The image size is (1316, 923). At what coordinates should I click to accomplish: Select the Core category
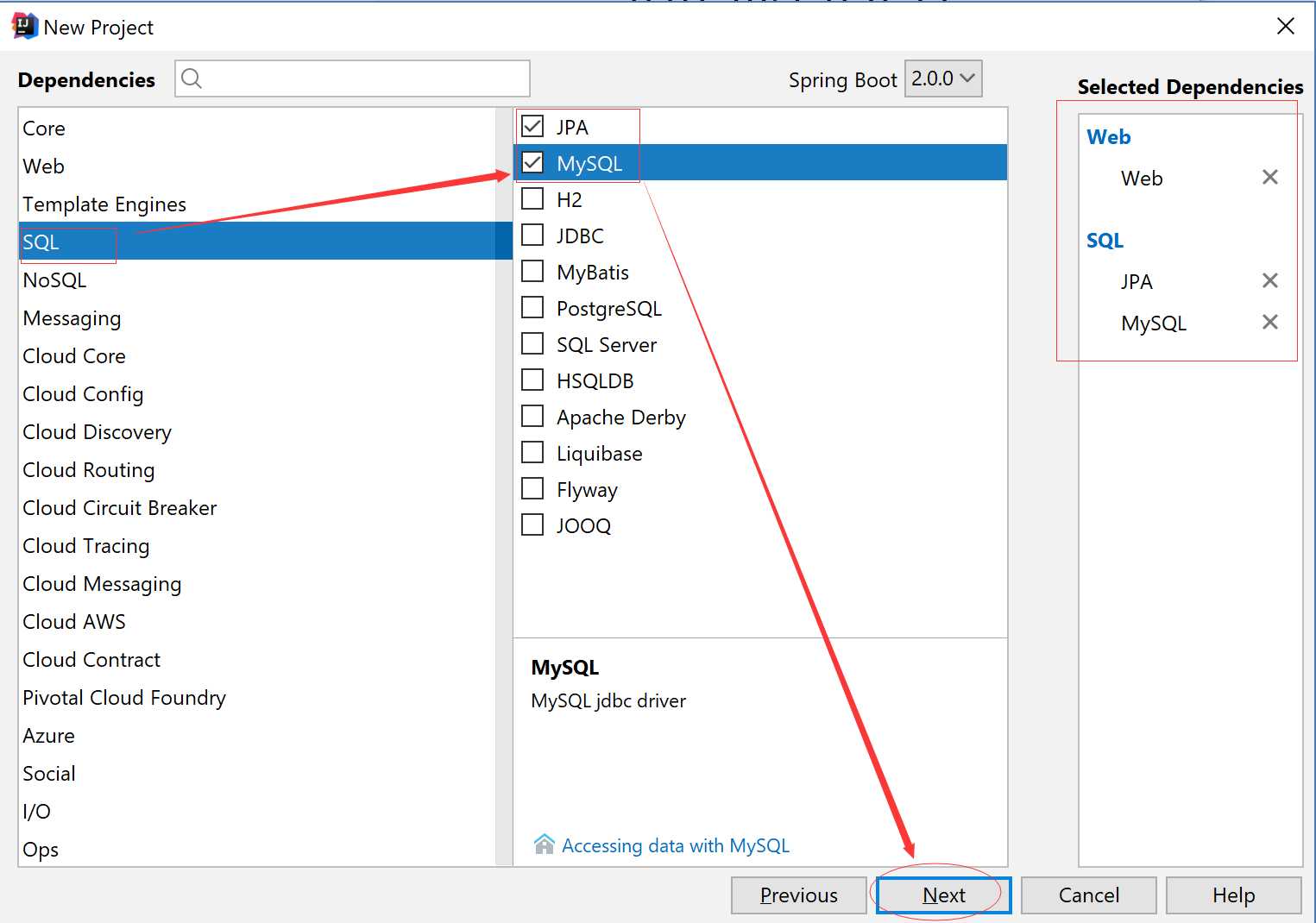[x=257, y=129]
